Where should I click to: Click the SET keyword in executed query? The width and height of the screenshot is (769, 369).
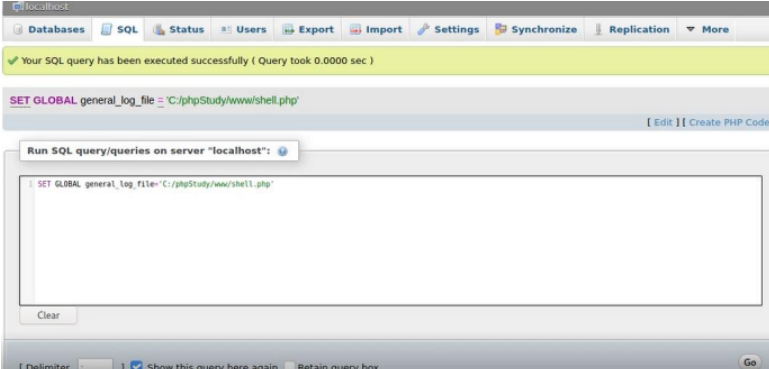click(x=20, y=101)
